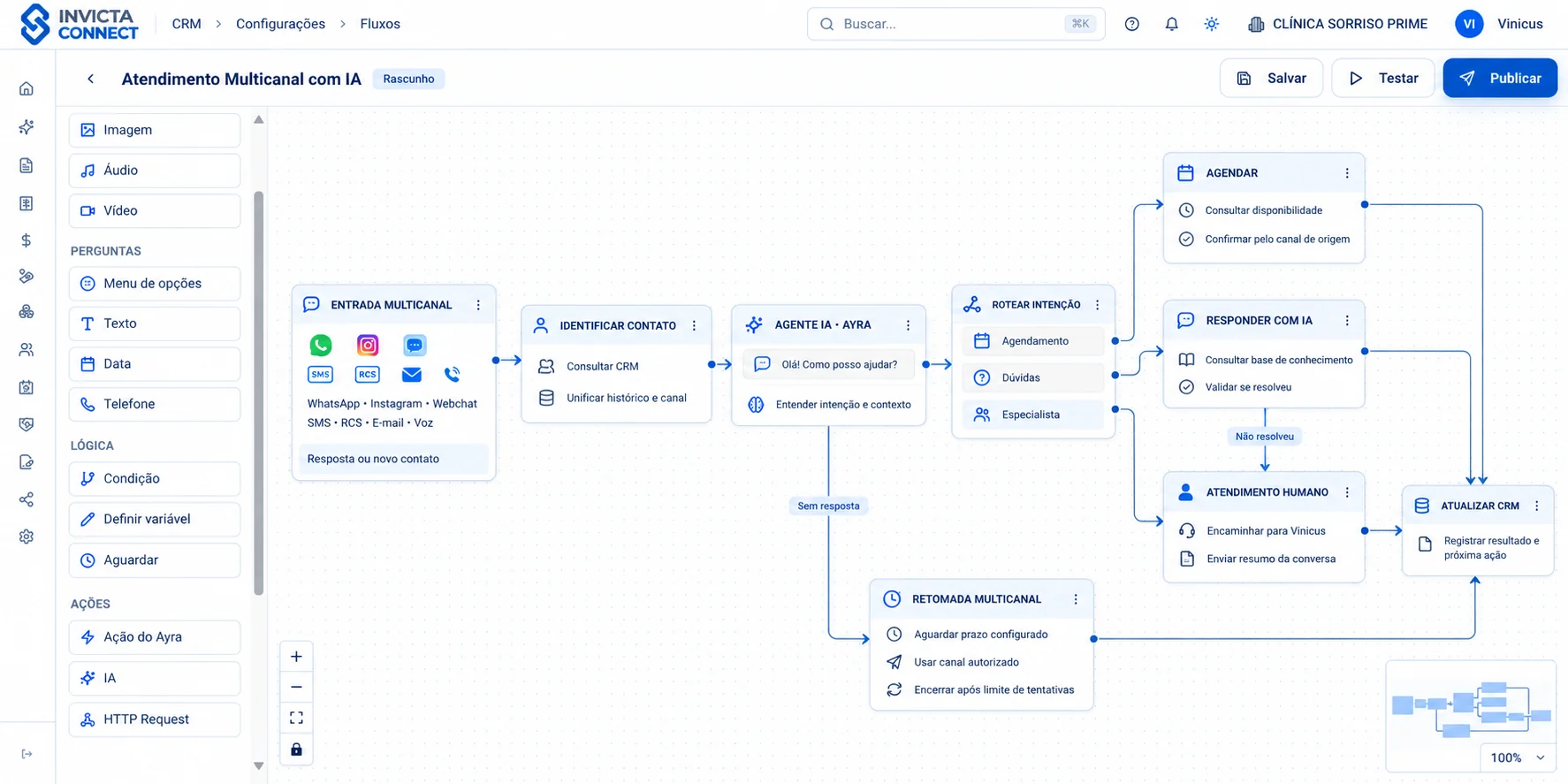Click Salvar button
Screen dimensions: 1568x784
[x=1271, y=78]
